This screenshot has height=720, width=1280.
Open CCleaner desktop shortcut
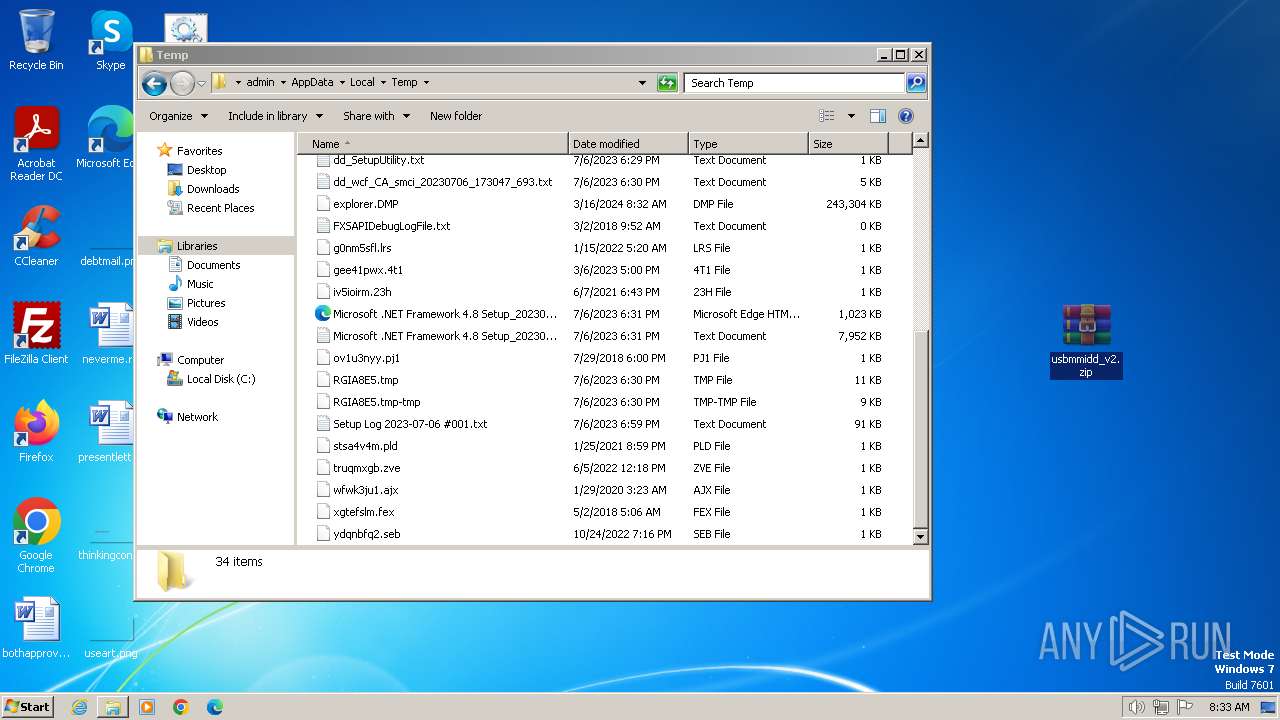click(x=36, y=236)
